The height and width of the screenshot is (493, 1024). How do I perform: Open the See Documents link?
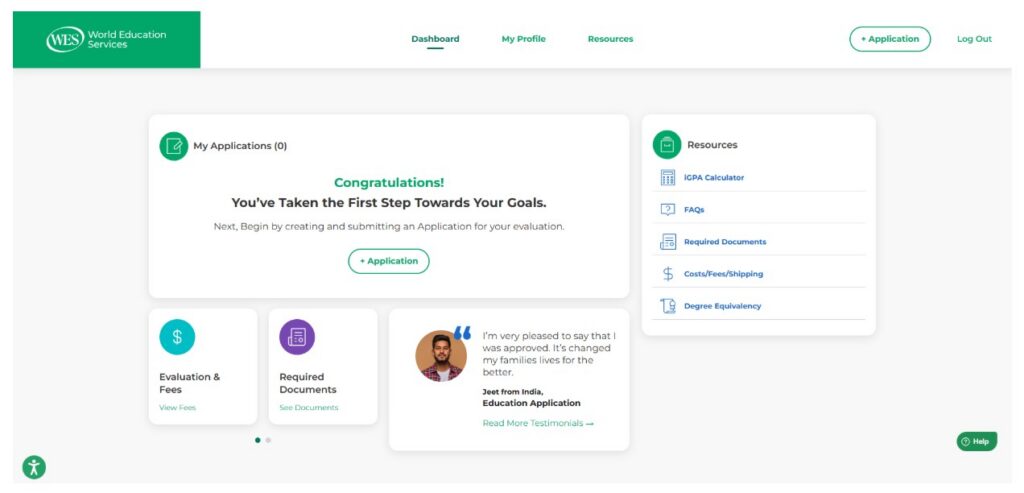click(x=308, y=408)
